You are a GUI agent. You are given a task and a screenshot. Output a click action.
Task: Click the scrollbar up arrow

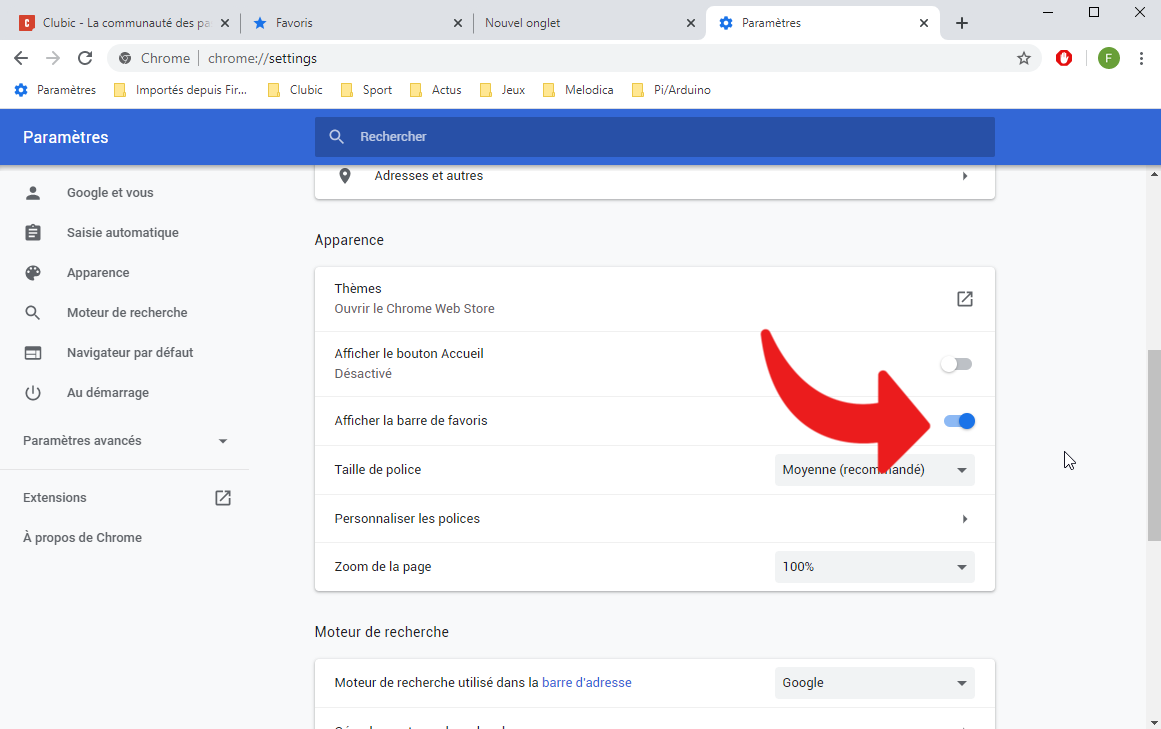(x=1154, y=174)
